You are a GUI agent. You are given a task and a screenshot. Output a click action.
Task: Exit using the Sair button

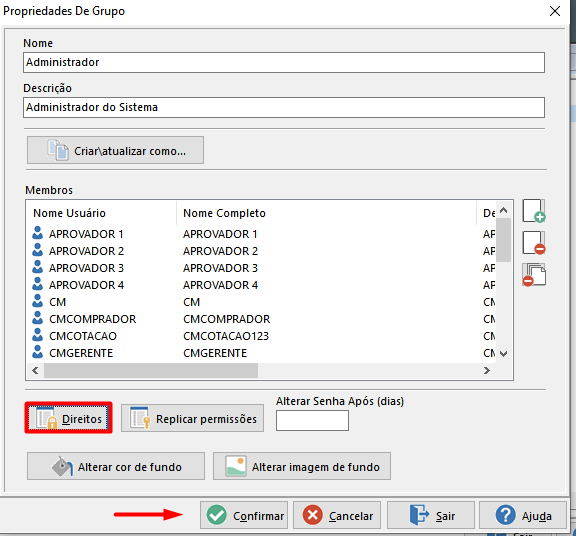[431, 515]
